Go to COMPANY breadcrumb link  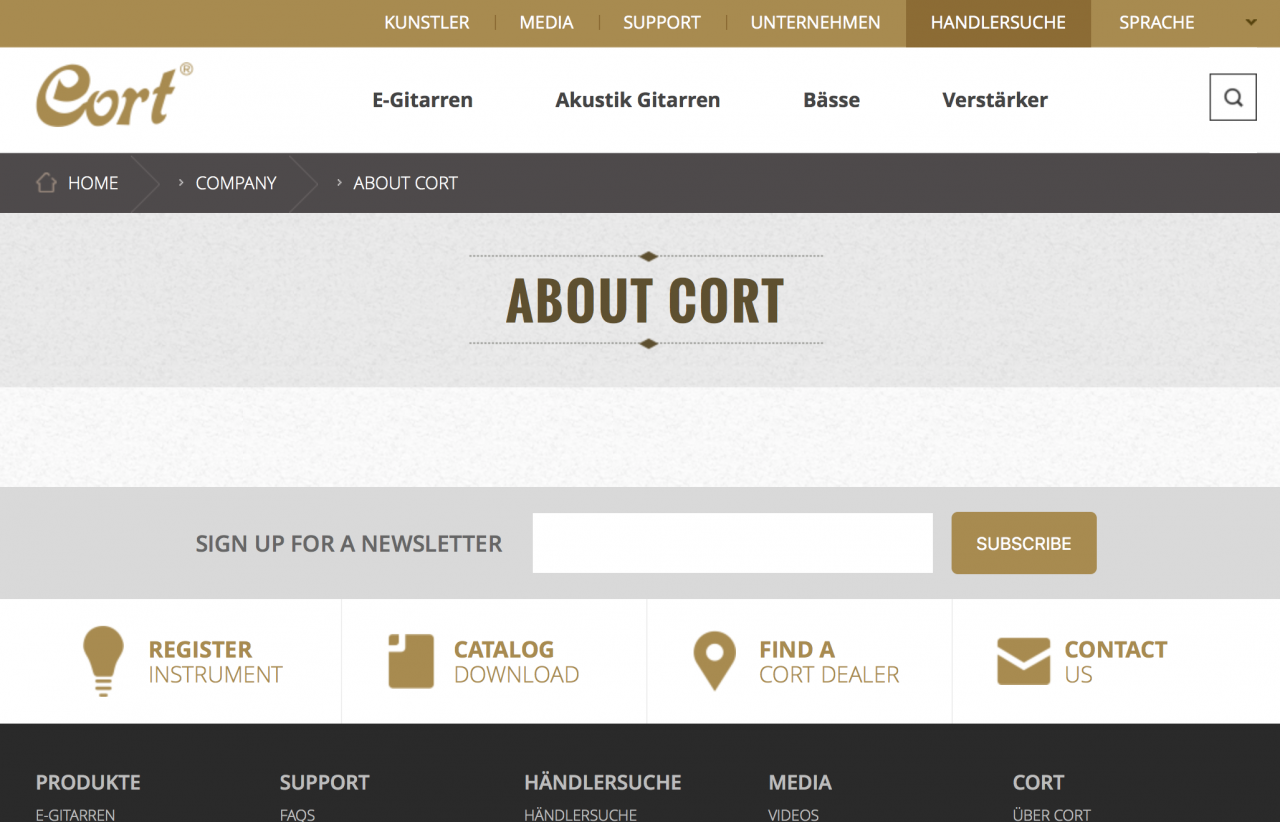[236, 183]
